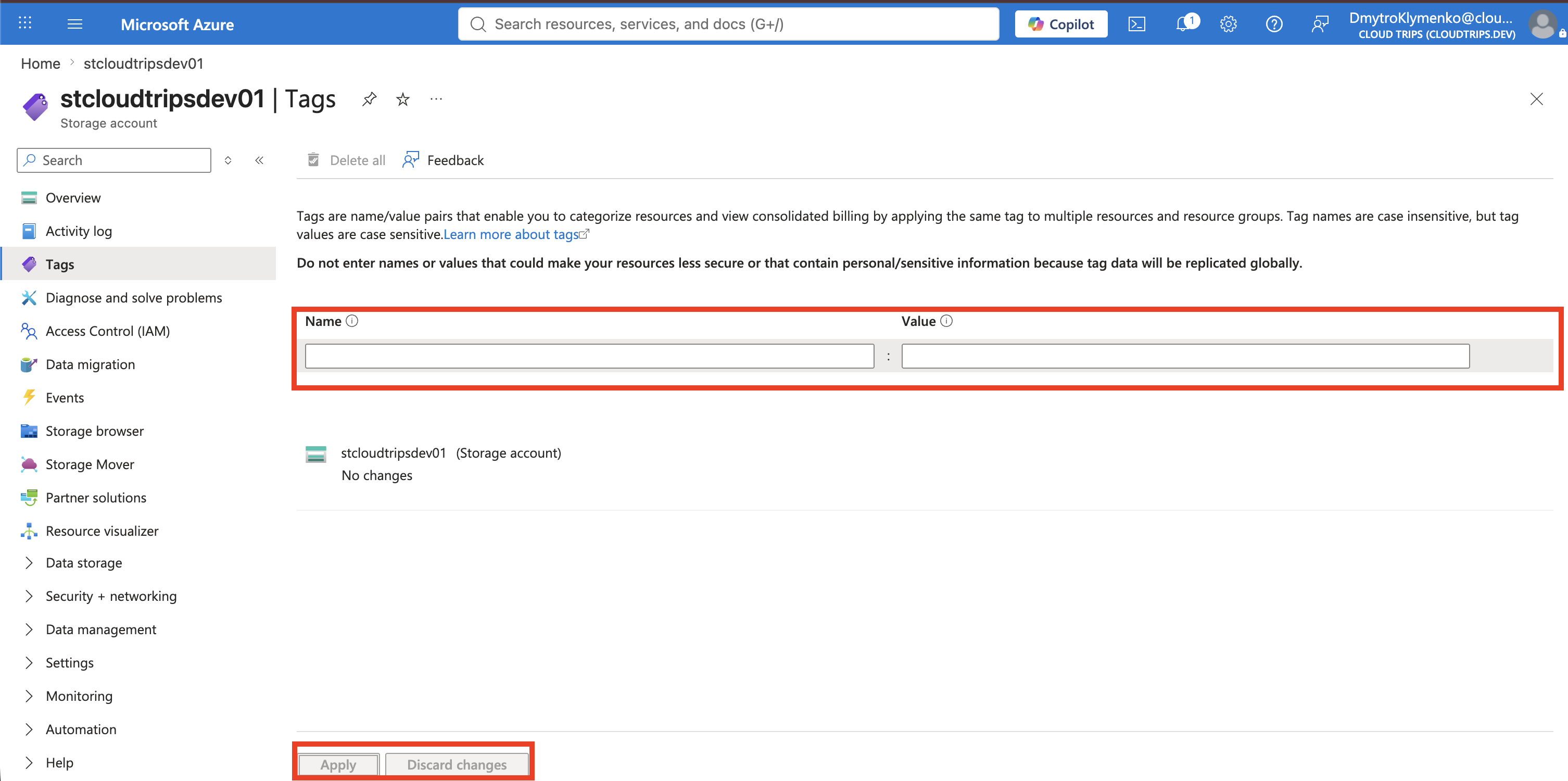Image resolution: width=1568 pixels, height=781 pixels.
Task: Add stcloudtripsdev01 to favorites with the star
Action: click(x=403, y=98)
